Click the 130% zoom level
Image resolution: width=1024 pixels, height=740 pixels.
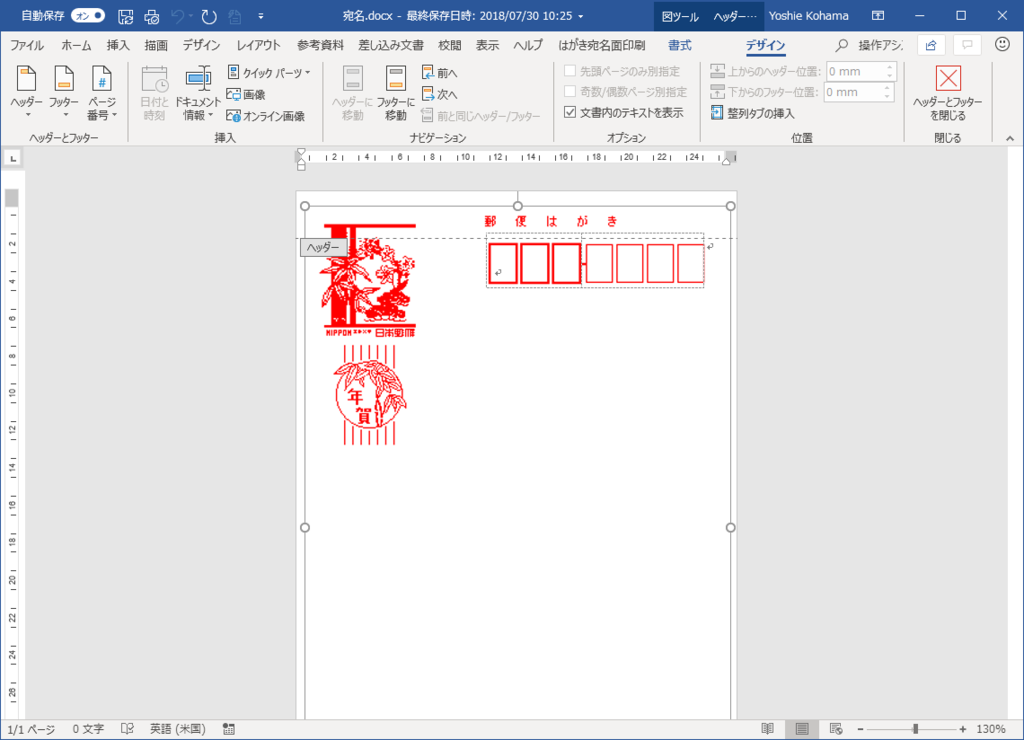tap(991, 729)
